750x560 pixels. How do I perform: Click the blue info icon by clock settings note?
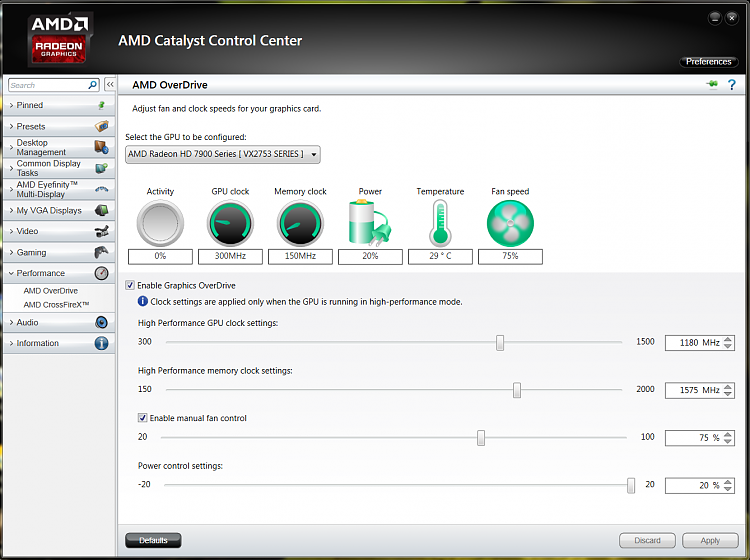(x=143, y=301)
